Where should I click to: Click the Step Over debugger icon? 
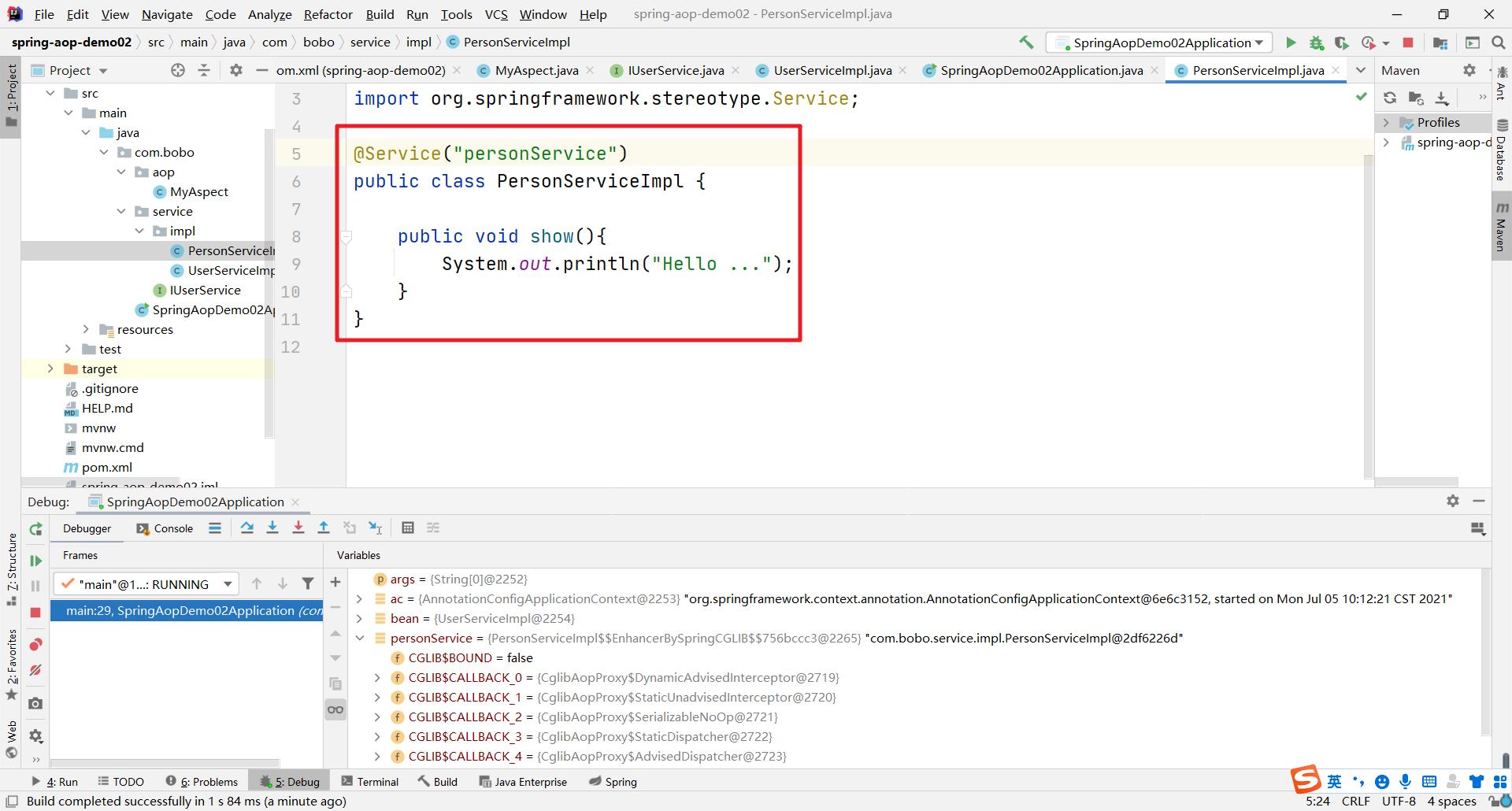pyautogui.click(x=247, y=528)
